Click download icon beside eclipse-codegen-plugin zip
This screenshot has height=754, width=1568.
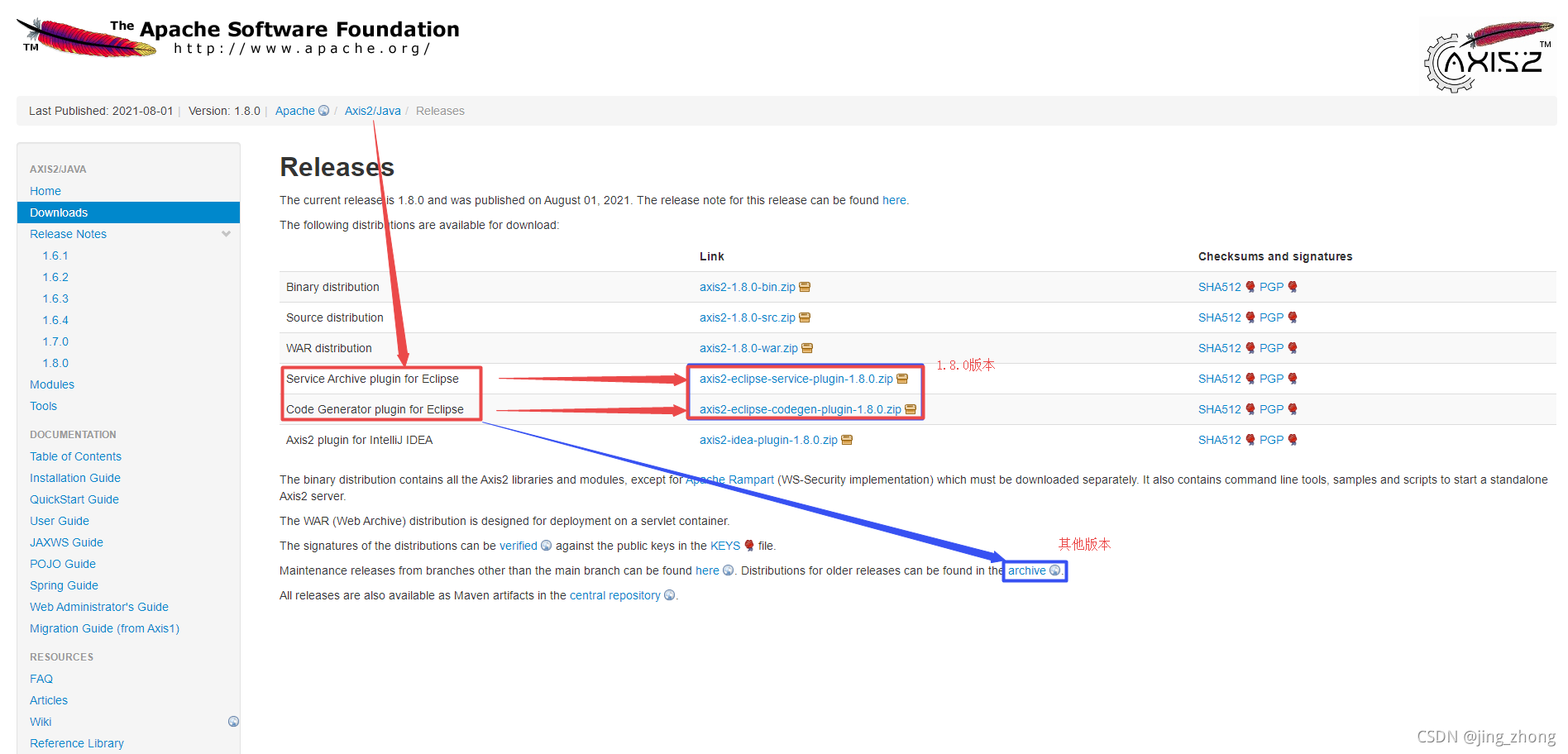pyautogui.click(x=911, y=409)
